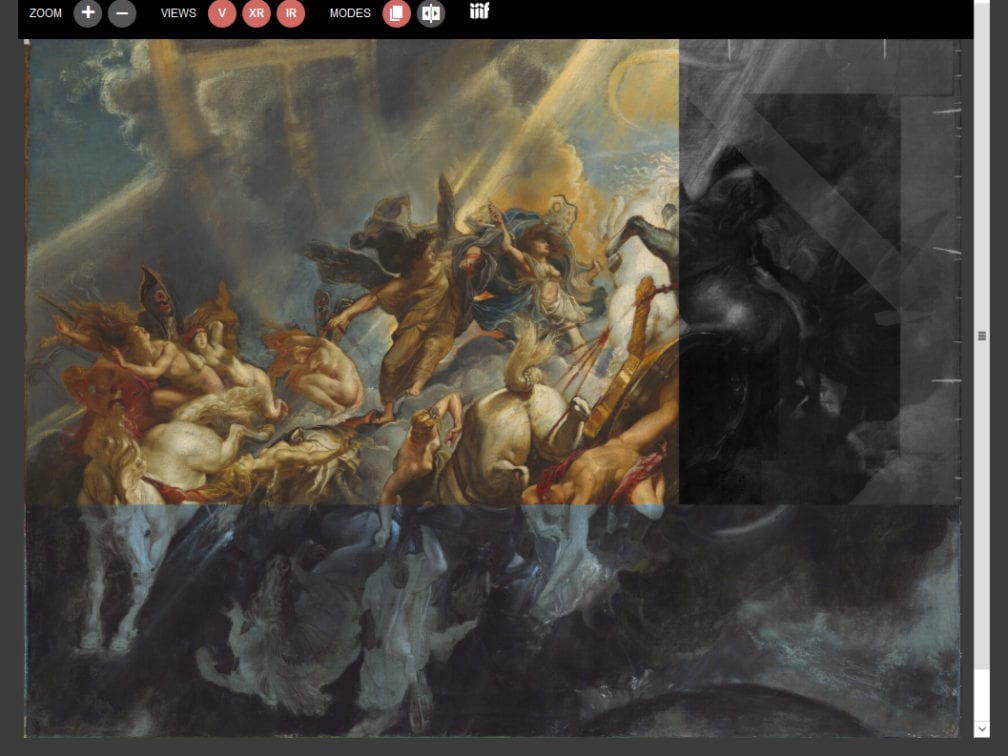Grab the scrollbar grip handle

[x=981, y=336]
